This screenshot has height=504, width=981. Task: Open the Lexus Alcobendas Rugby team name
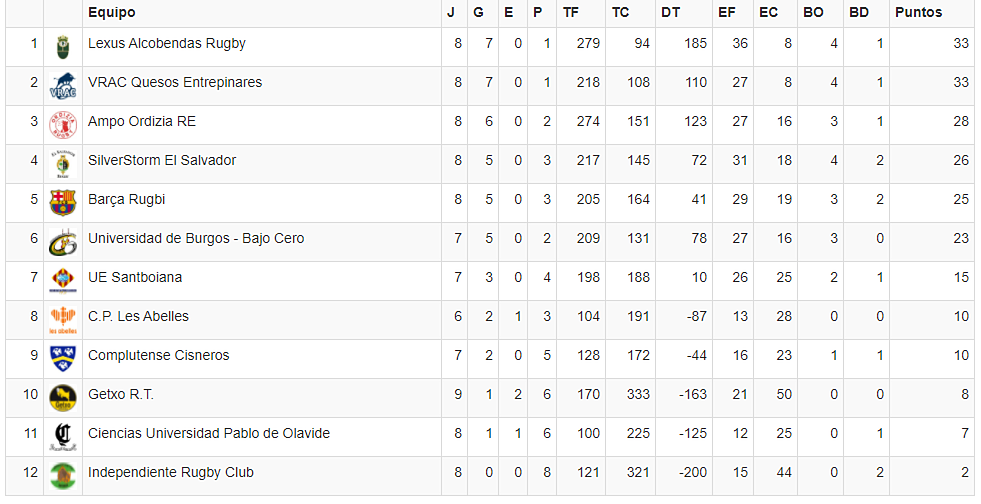click(166, 44)
